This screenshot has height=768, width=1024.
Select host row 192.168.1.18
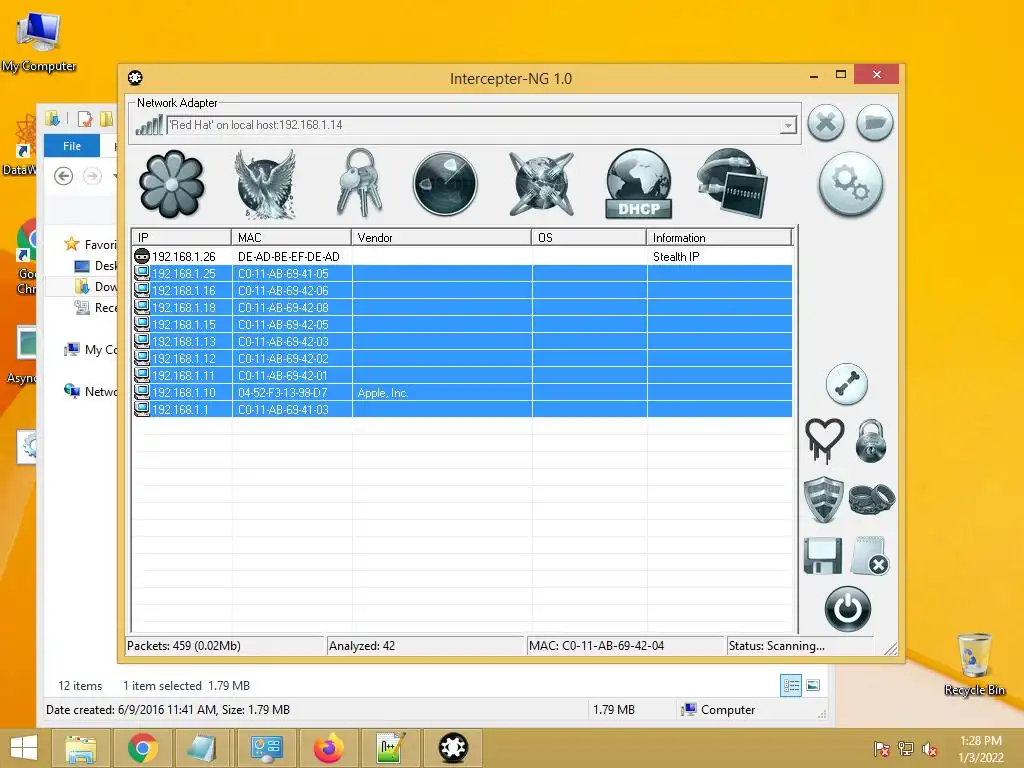tap(462, 308)
